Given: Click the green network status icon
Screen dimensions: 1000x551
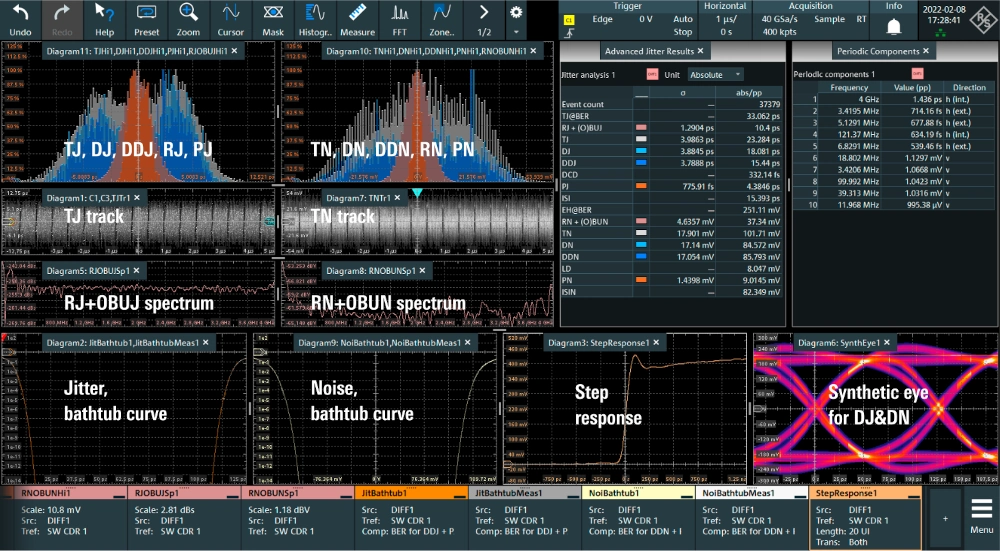Looking at the screenshot, I should tap(943, 33).
